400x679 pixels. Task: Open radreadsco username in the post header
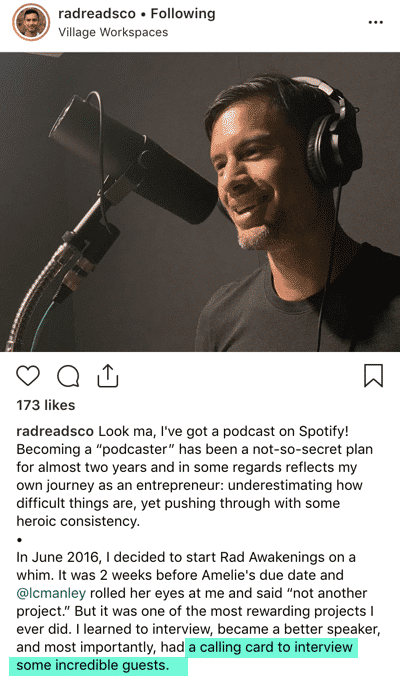tap(97, 14)
